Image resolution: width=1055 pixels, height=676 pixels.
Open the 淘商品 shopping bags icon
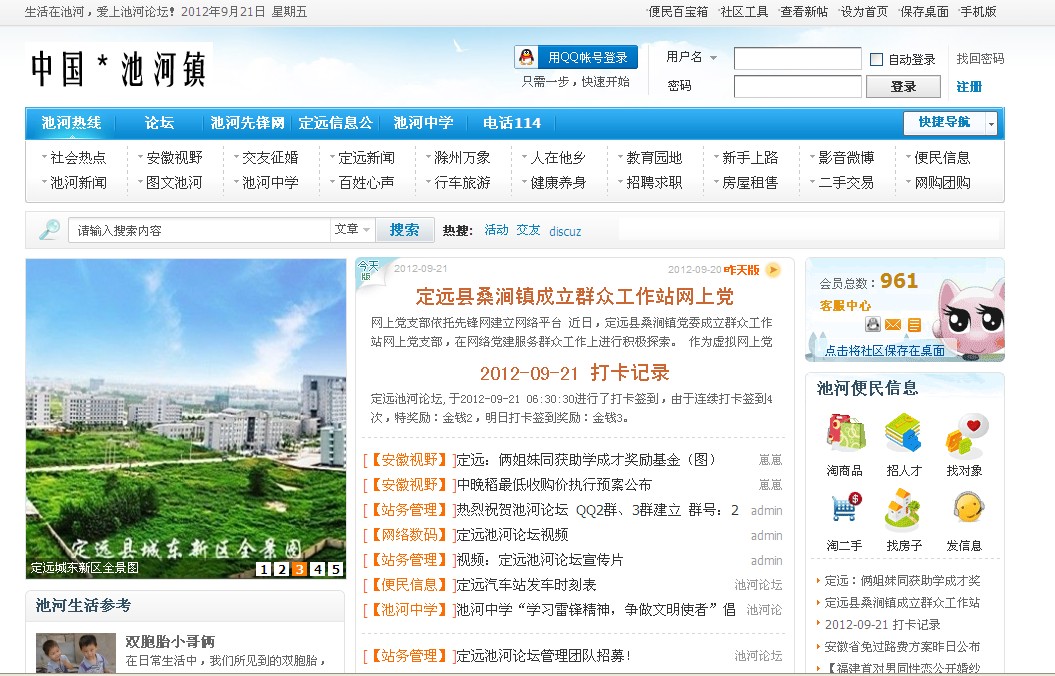pyautogui.click(x=845, y=433)
